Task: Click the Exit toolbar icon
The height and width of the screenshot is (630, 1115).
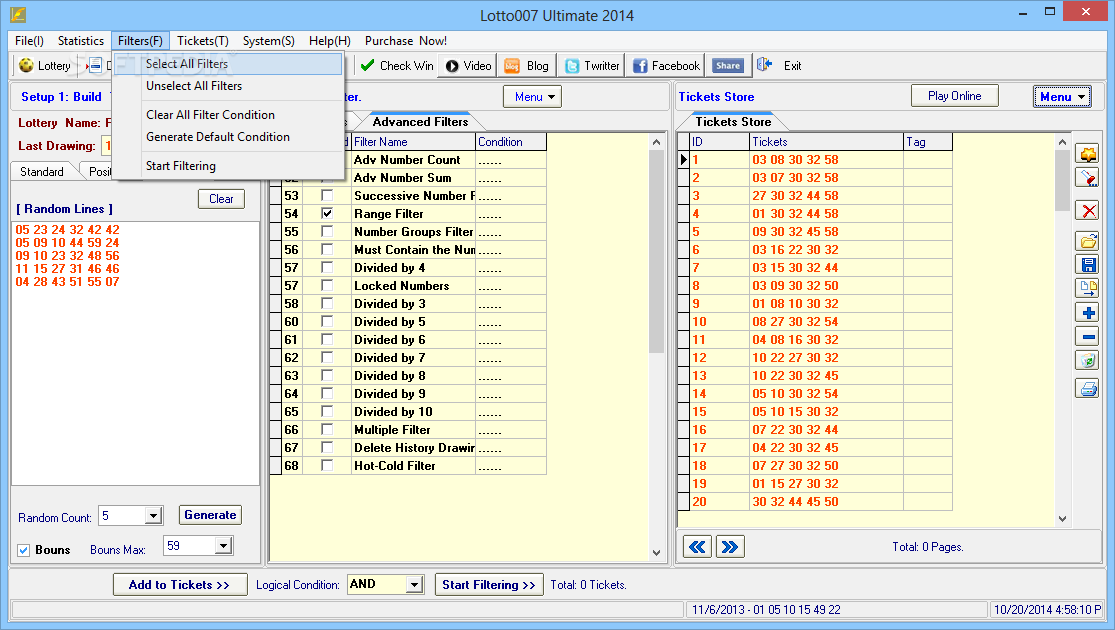Action: click(764, 65)
